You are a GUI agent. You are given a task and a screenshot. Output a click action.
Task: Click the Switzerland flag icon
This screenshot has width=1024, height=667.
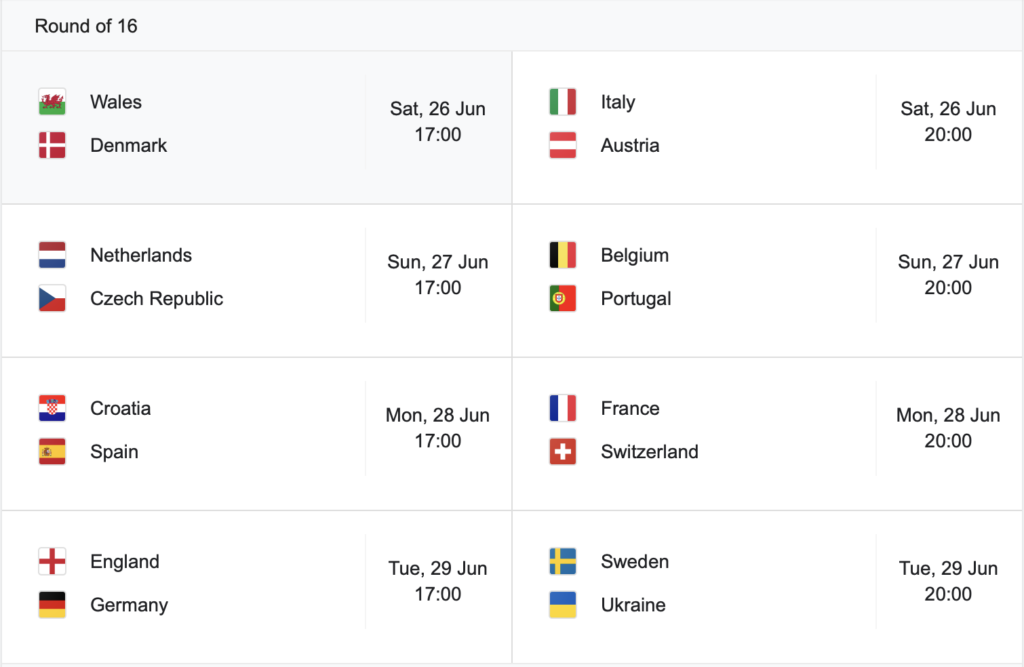click(563, 451)
